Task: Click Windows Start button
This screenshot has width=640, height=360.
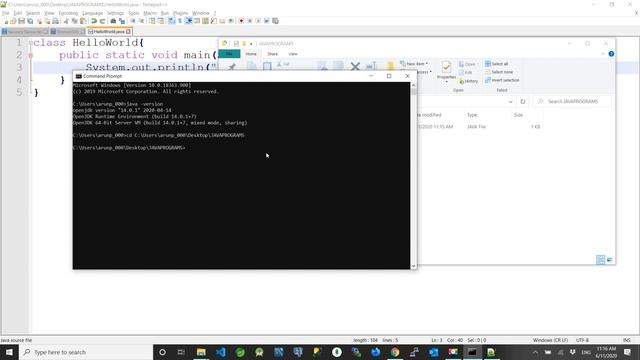Action: click(x=9, y=352)
